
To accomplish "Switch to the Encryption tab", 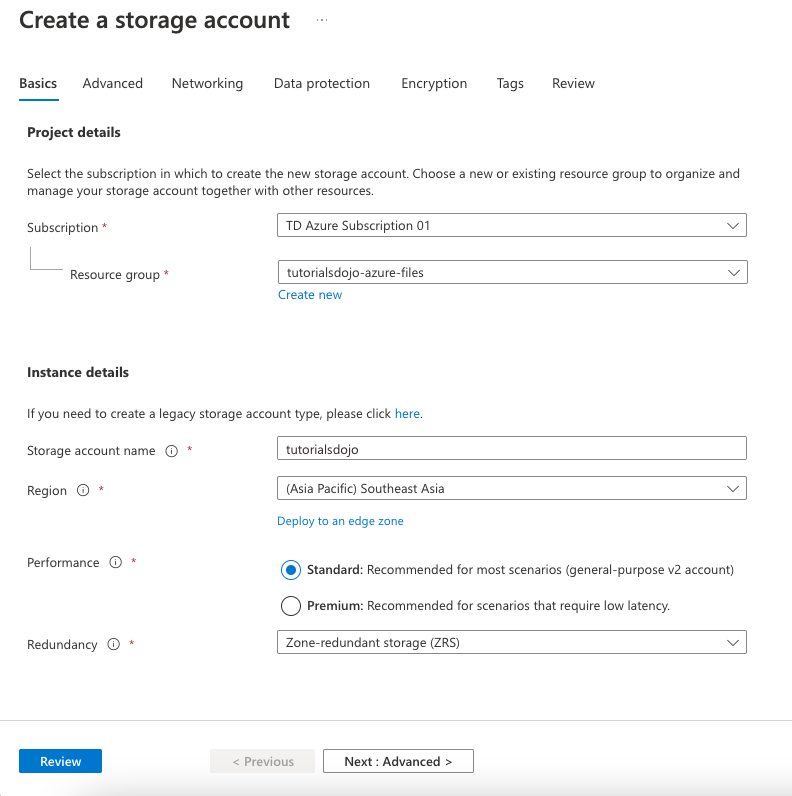I will click(434, 84).
